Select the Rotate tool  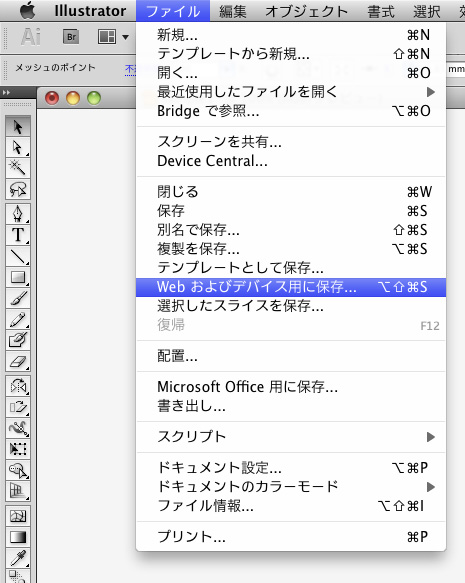(x=18, y=386)
